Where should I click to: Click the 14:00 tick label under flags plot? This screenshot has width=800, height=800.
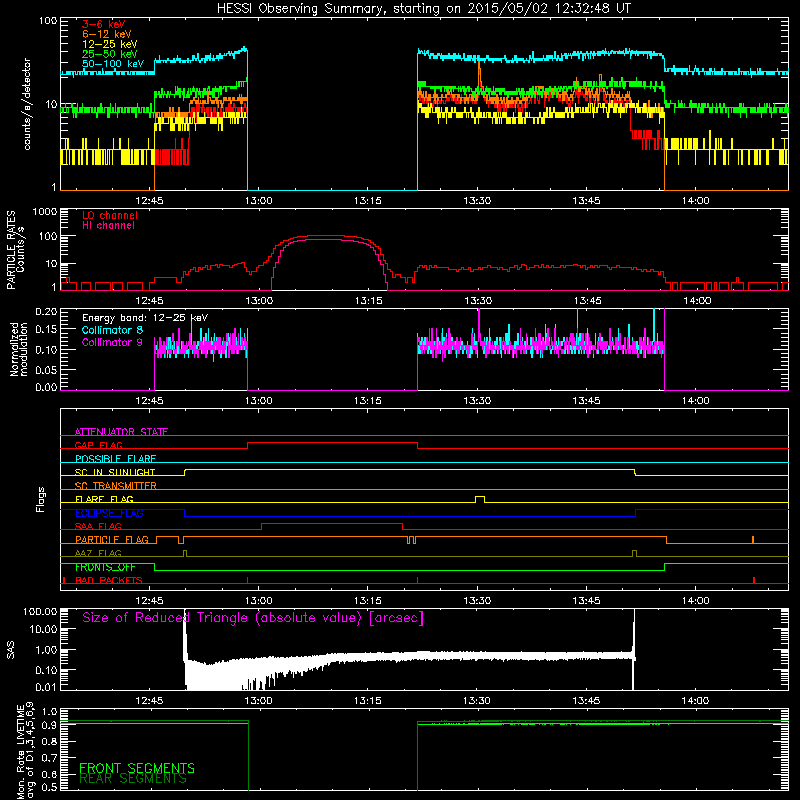point(695,601)
